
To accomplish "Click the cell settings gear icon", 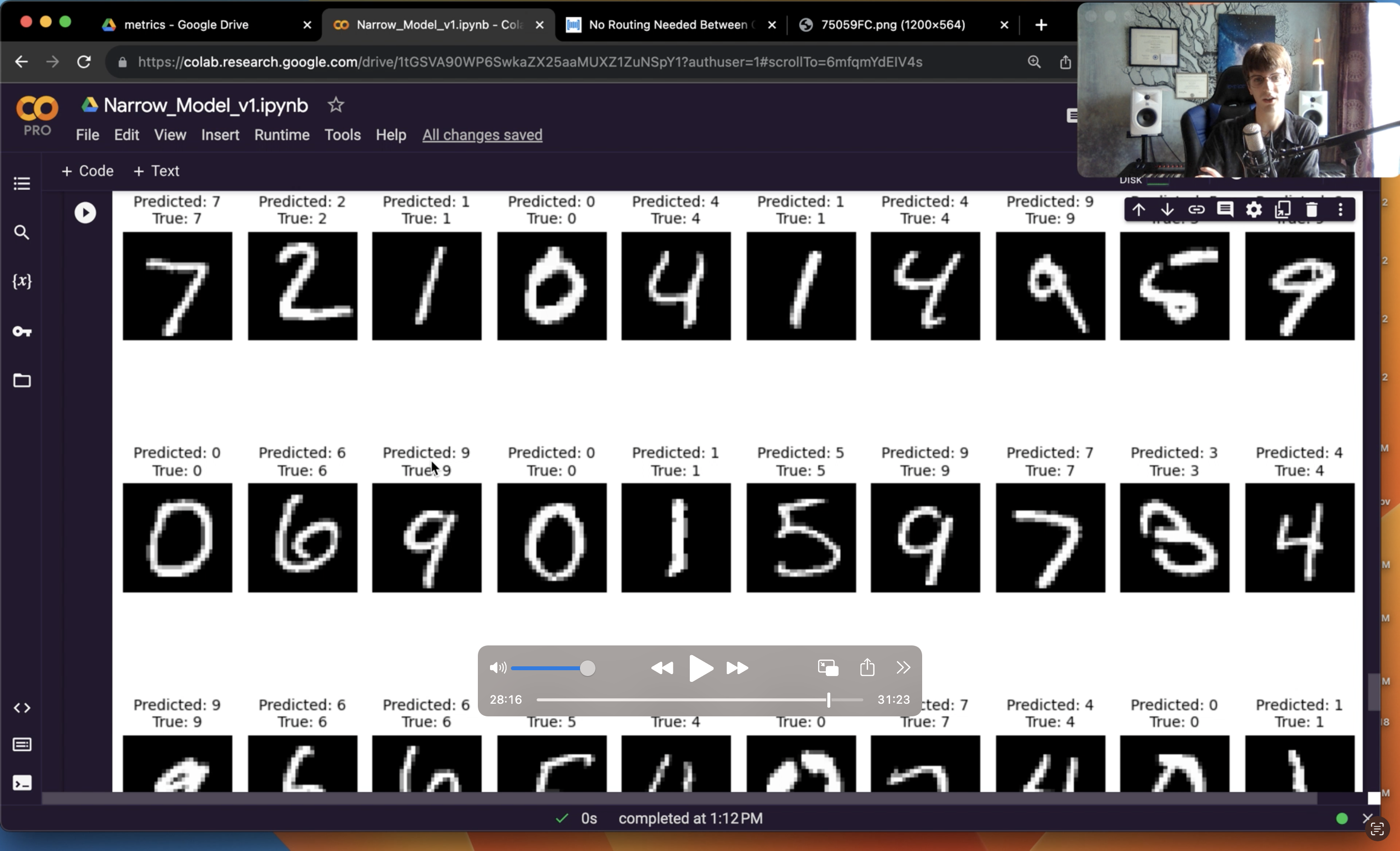I will (x=1253, y=209).
